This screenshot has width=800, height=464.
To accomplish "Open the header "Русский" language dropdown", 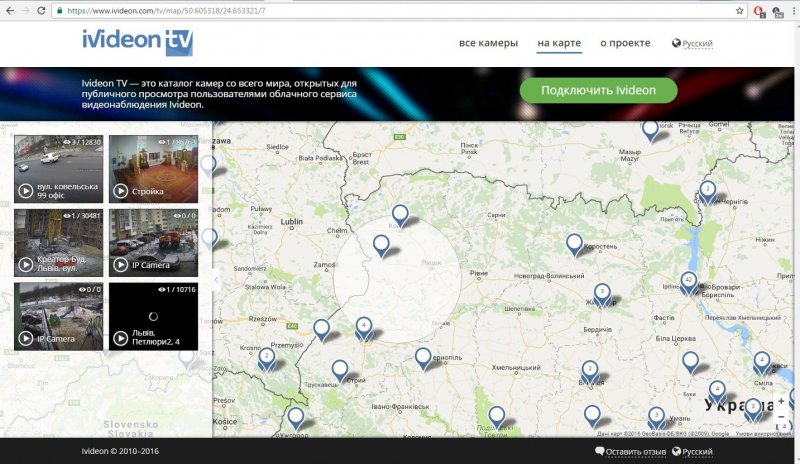I will coord(692,44).
